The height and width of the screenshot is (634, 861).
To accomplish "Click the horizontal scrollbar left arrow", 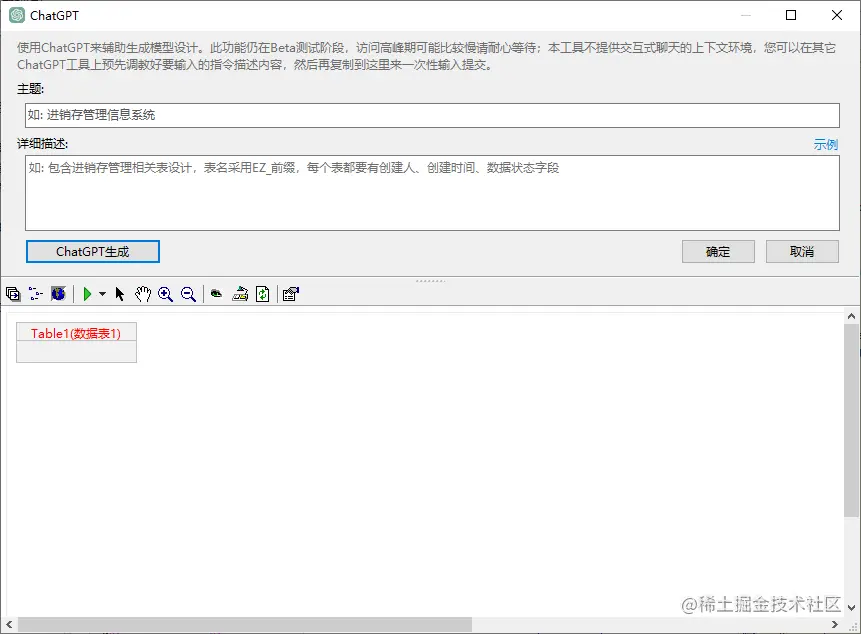I will coord(9,624).
